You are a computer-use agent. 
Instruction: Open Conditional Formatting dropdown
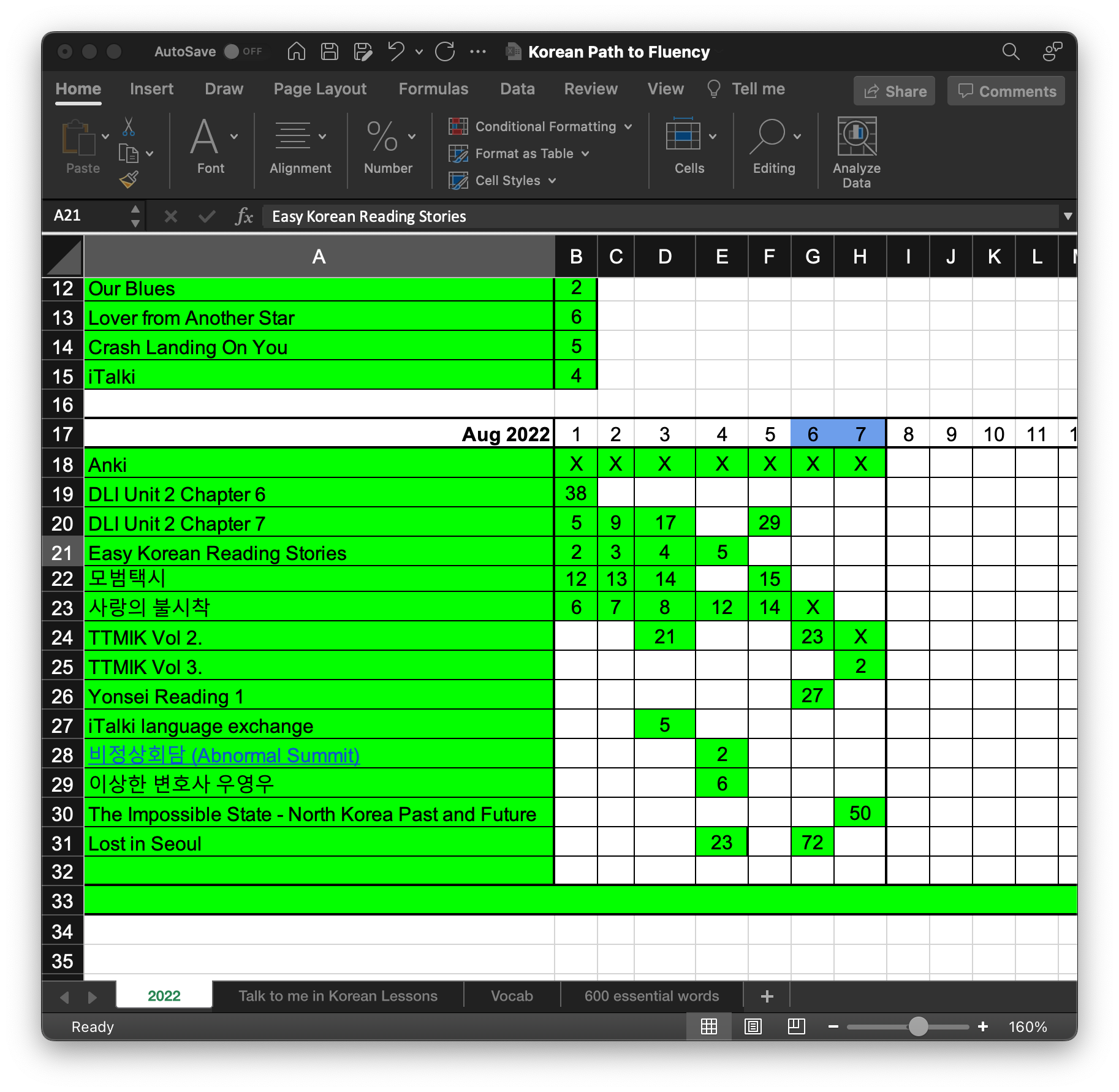pyautogui.click(x=541, y=126)
